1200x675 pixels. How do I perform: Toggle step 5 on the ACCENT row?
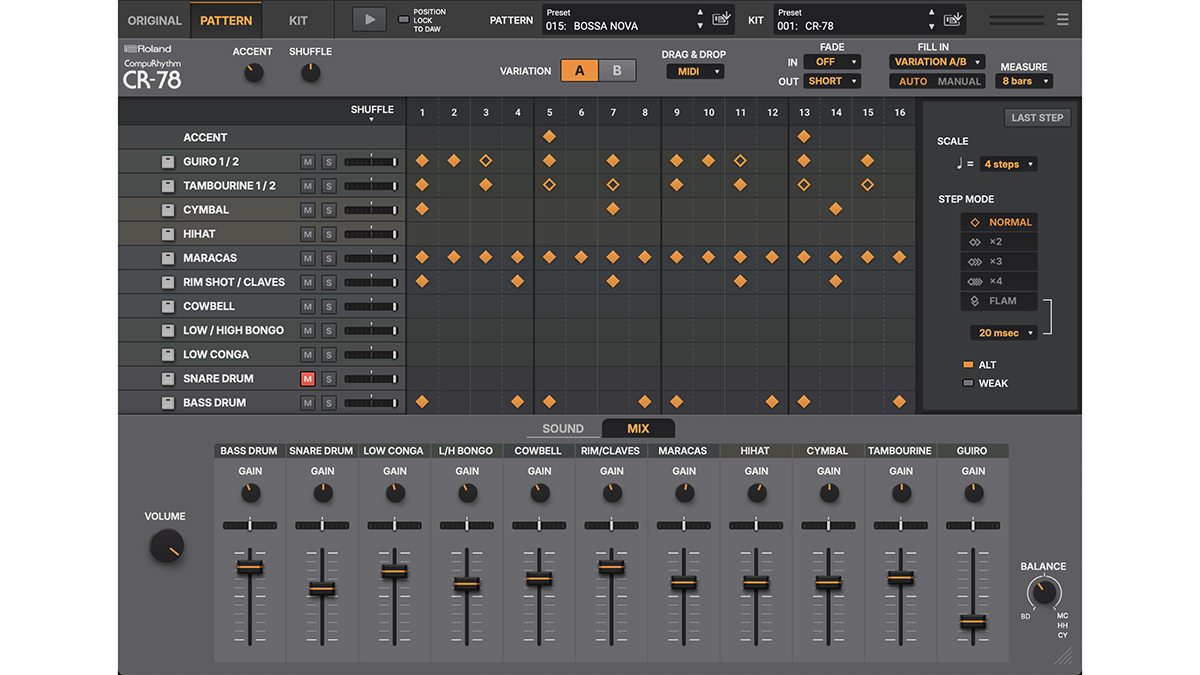coord(549,137)
